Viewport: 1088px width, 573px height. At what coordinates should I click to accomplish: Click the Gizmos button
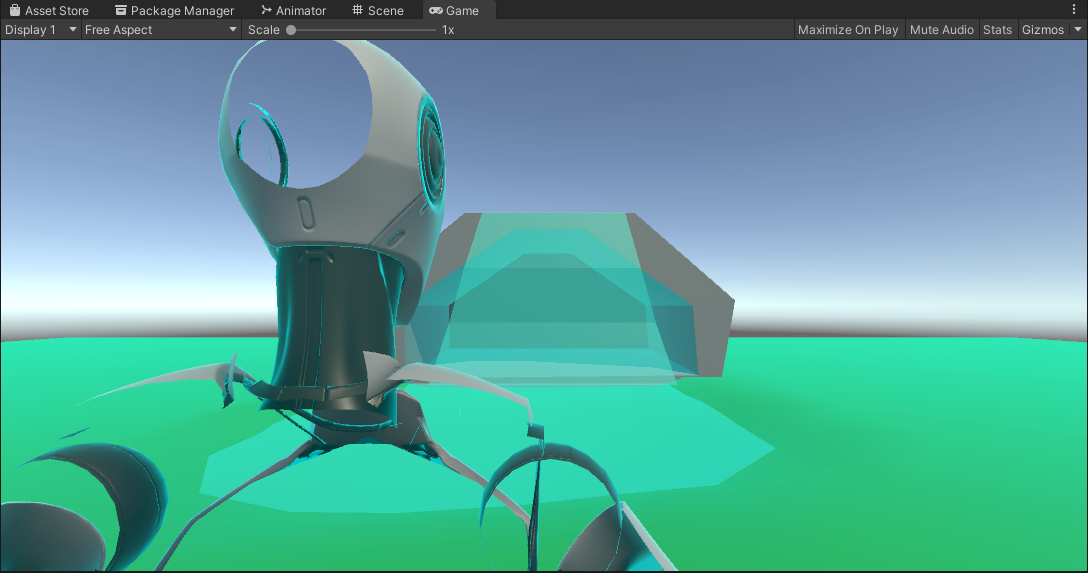(1042, 30)
